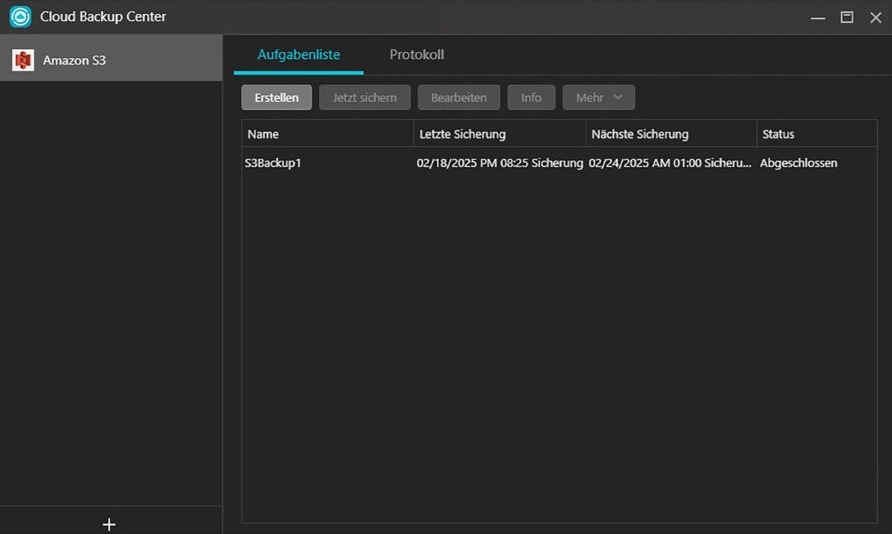Switch to the Protokoll tab
This screenshot has height=534, width=892.
click(417, 55)
